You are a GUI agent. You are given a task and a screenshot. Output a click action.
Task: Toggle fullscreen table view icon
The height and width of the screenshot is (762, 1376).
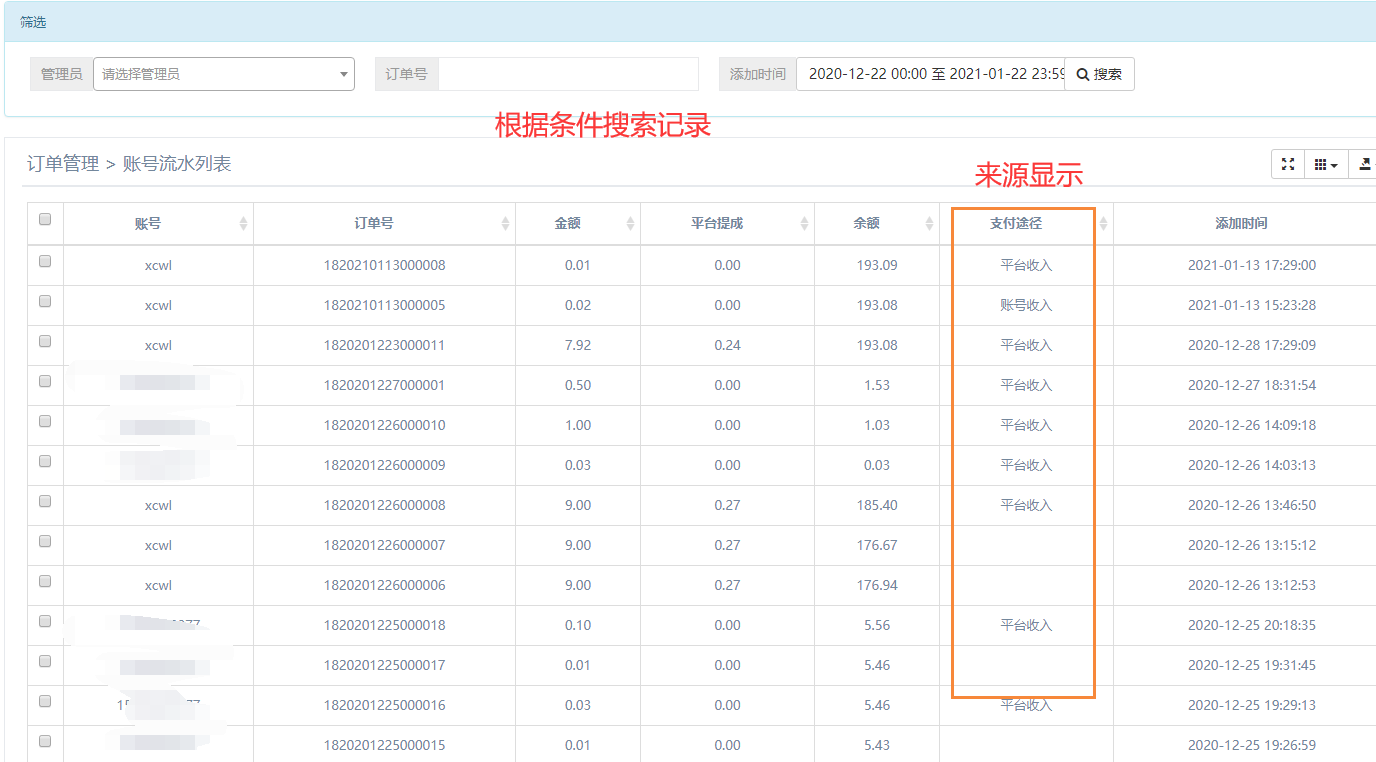click(x=1288, y=164)
